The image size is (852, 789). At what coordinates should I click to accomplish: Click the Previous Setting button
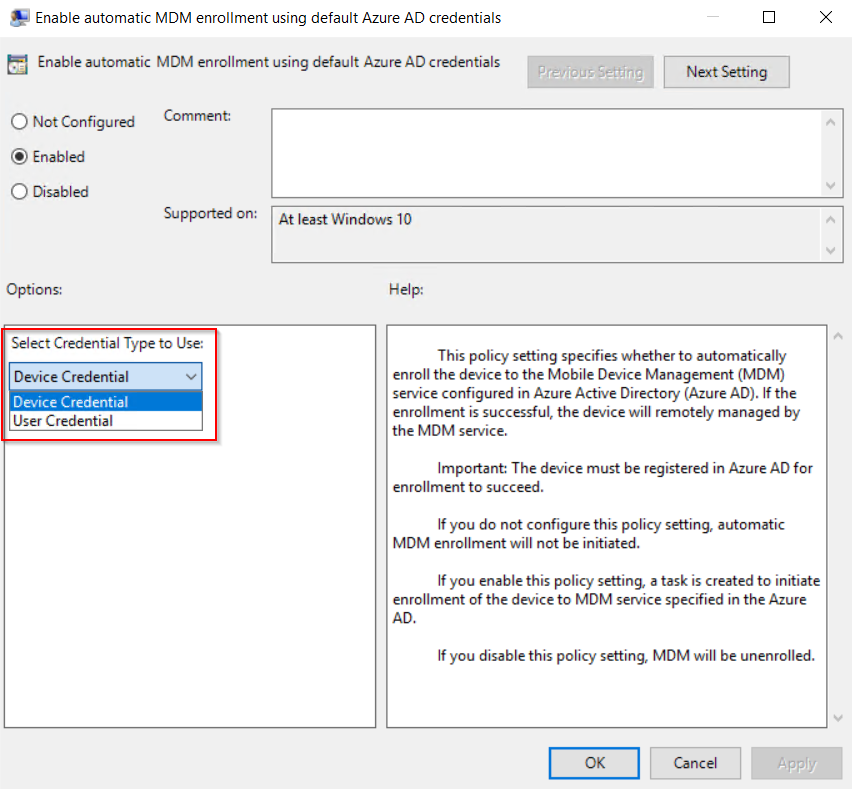tap(590, 72)
